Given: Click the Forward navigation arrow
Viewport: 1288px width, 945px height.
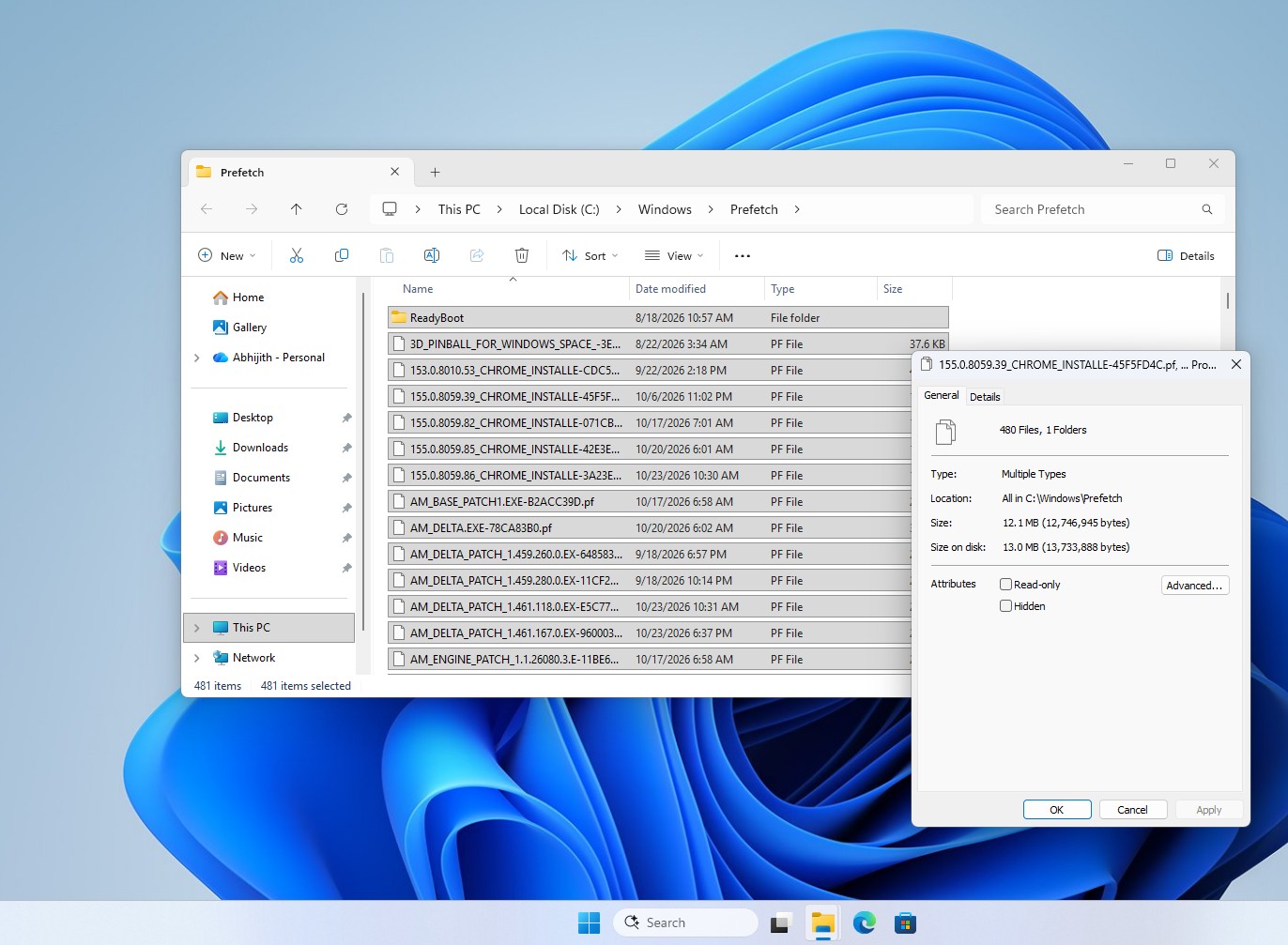Looking at the screenshot, I should coord(252,209).
